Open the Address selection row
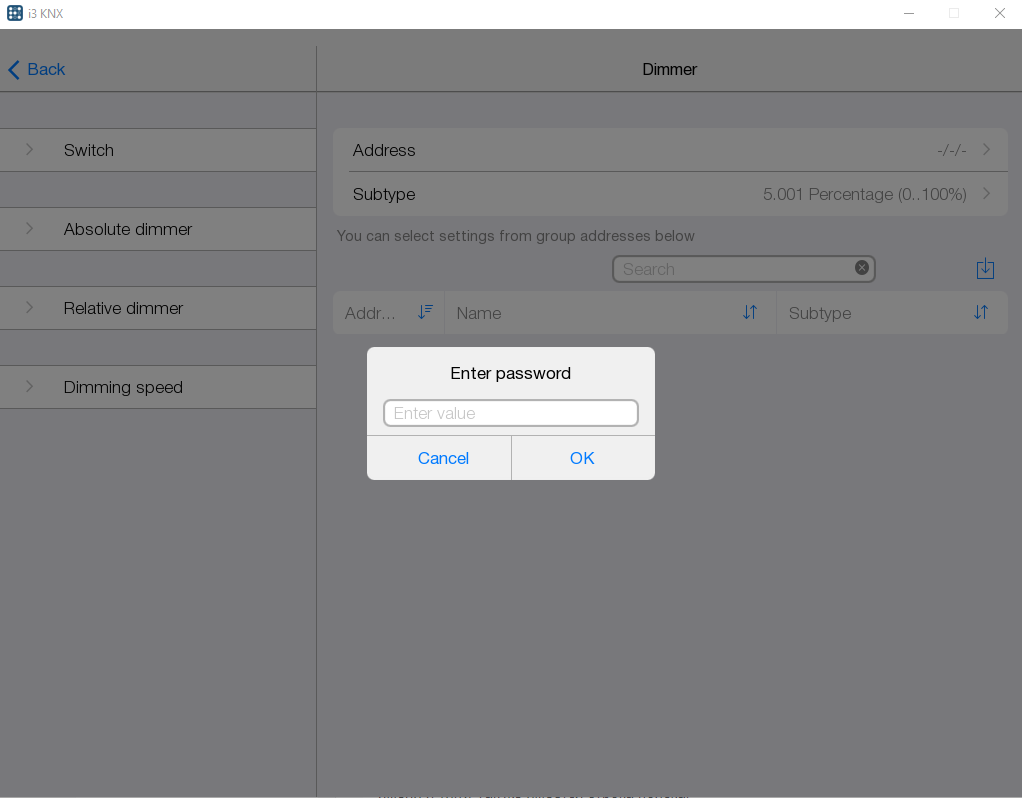The height and width of the screenshot is (798, 1022). 670,150
